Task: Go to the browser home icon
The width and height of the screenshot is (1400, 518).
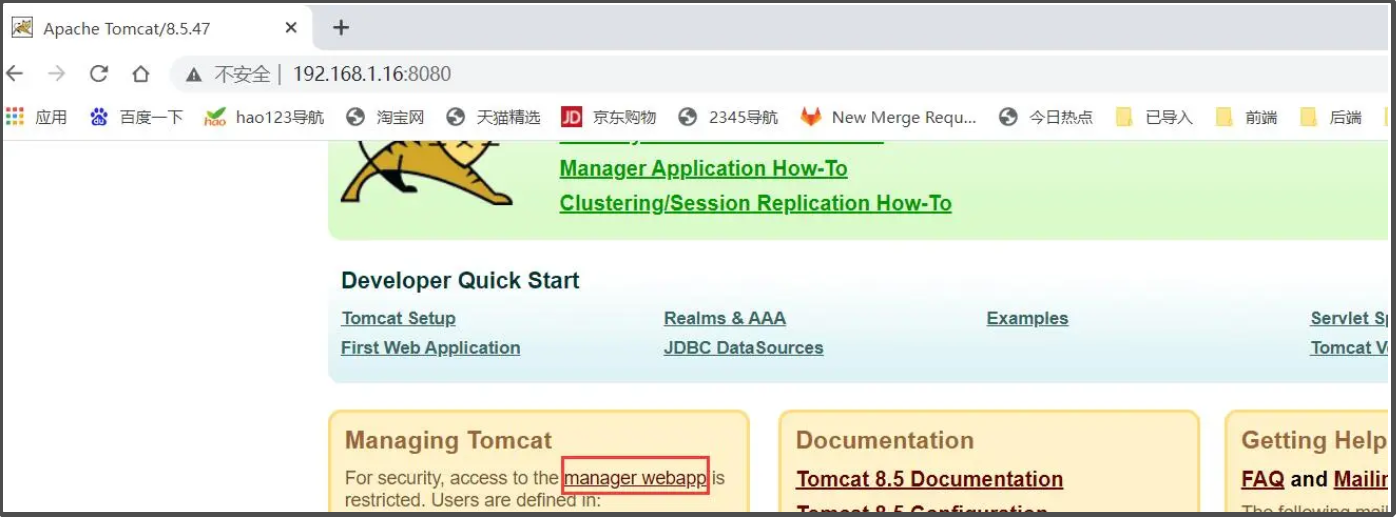Action: click(141, 74)
